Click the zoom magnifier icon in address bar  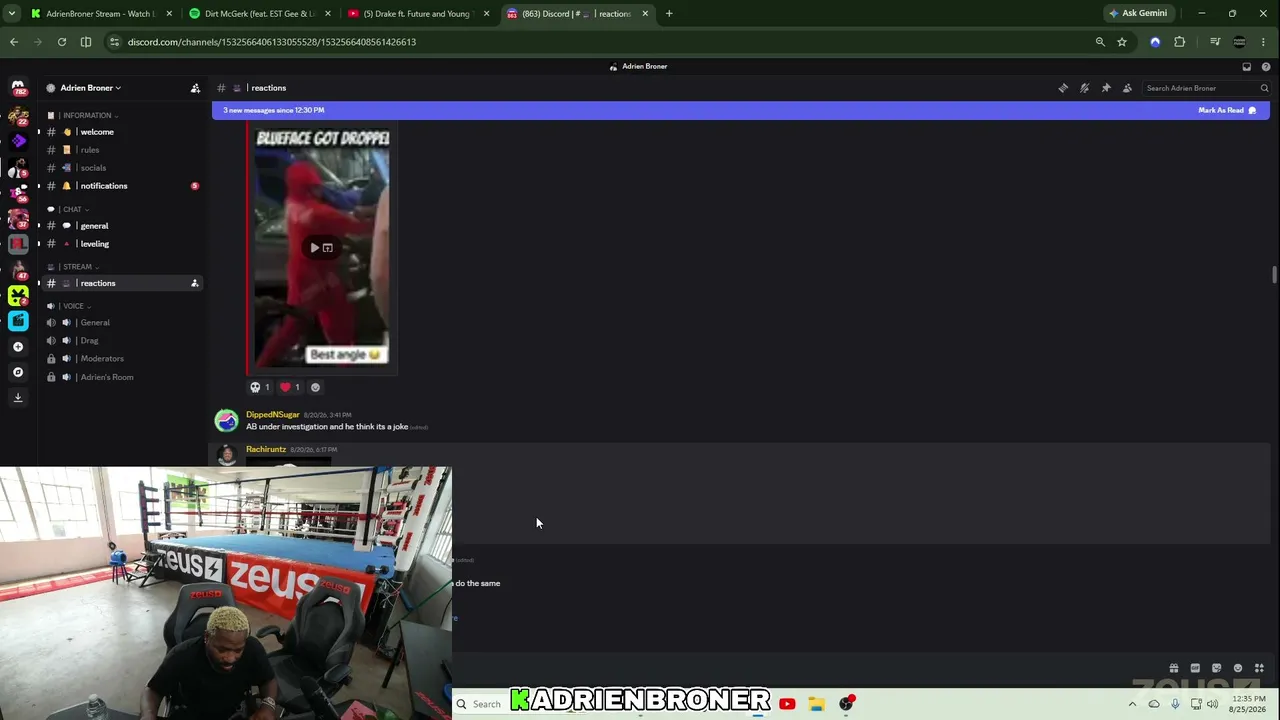tap(1100, 42)
